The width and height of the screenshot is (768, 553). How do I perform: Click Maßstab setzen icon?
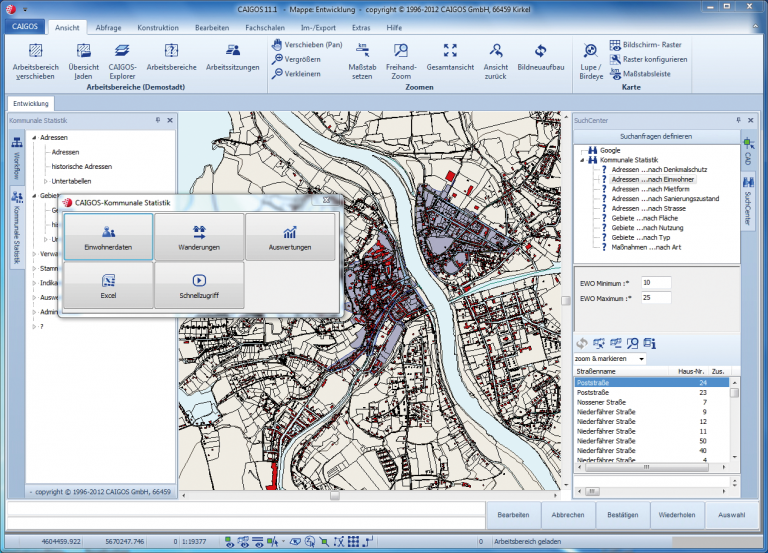coord(361,51)
